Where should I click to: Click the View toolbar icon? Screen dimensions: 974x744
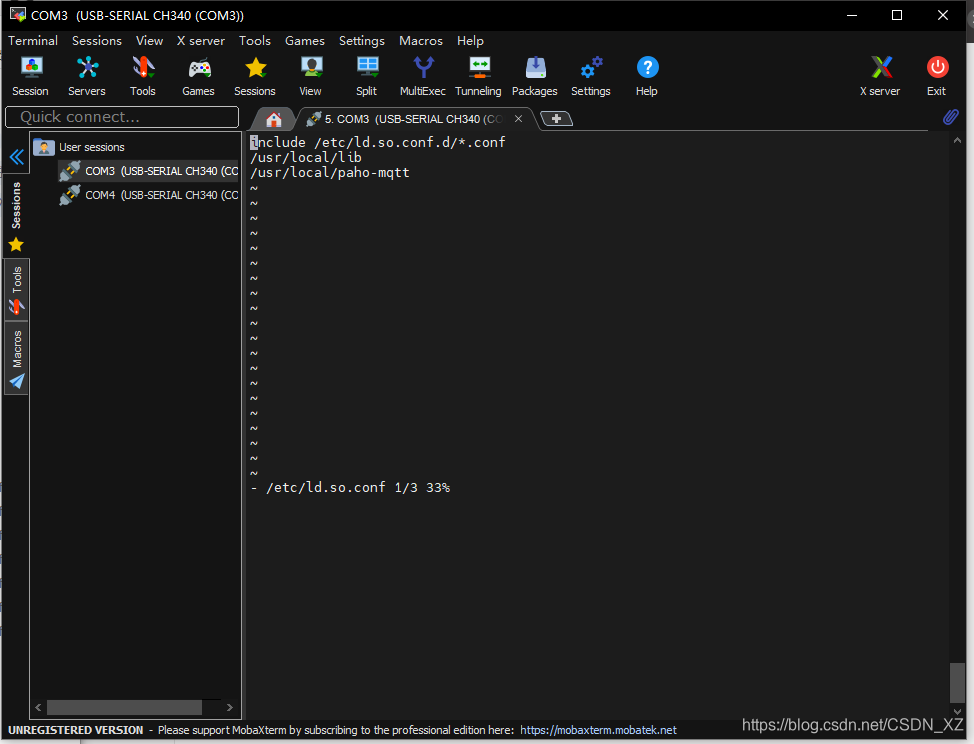point(311,76)
